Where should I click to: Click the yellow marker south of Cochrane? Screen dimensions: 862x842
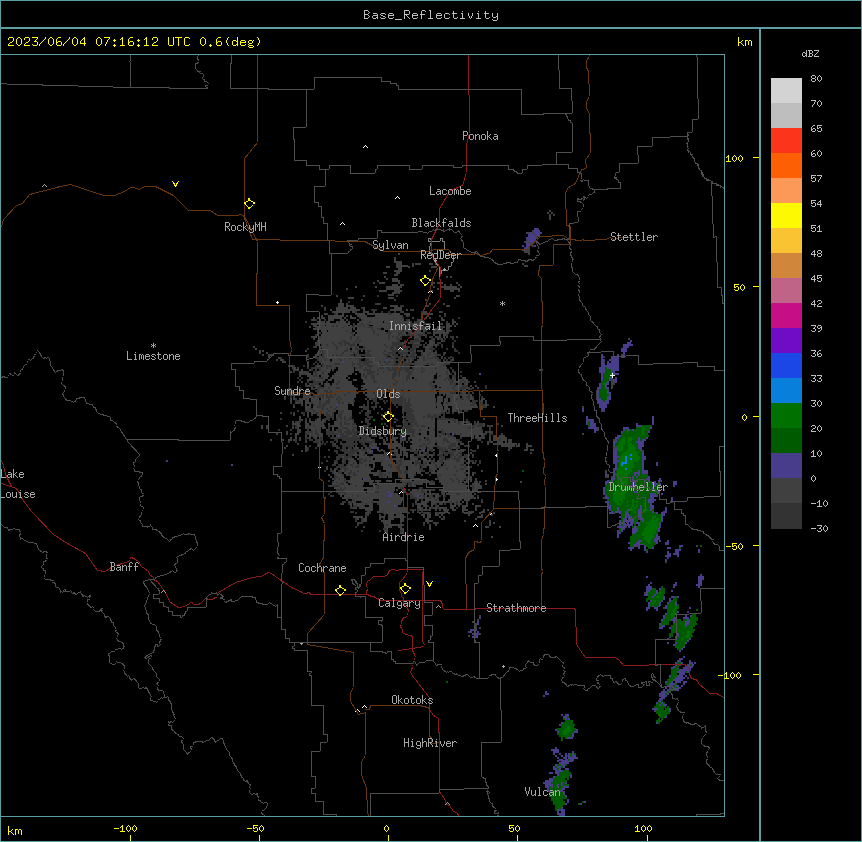(340, 590)
